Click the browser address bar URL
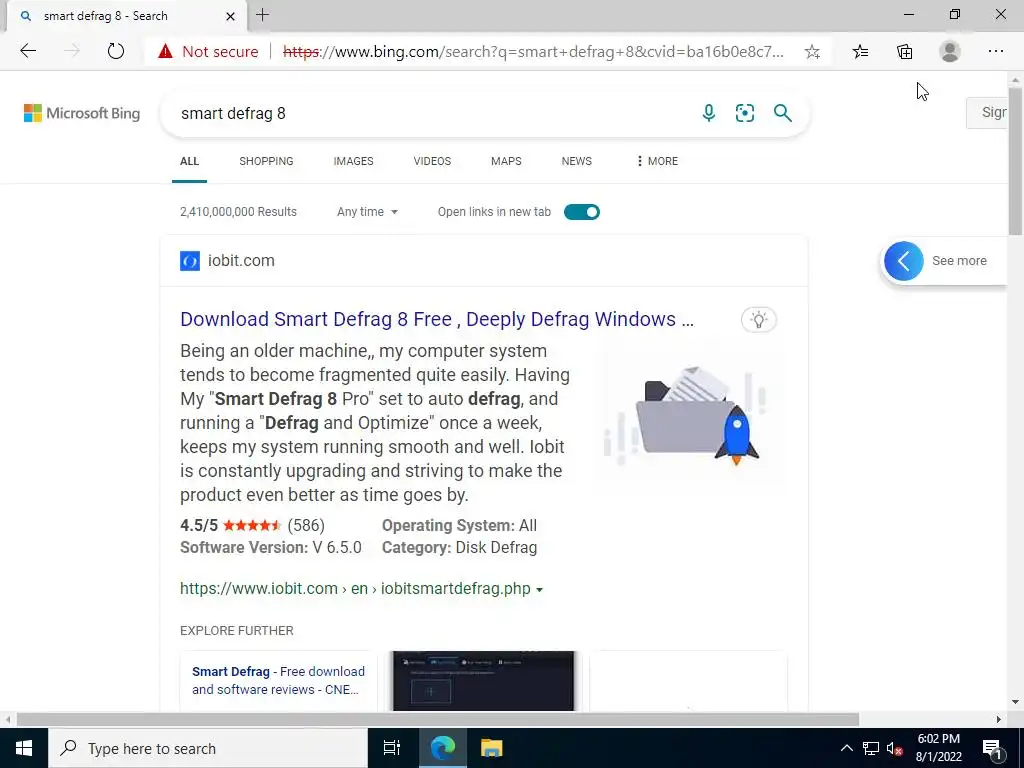This screenshot has width=1024, height=768. (x=533, y=52)
